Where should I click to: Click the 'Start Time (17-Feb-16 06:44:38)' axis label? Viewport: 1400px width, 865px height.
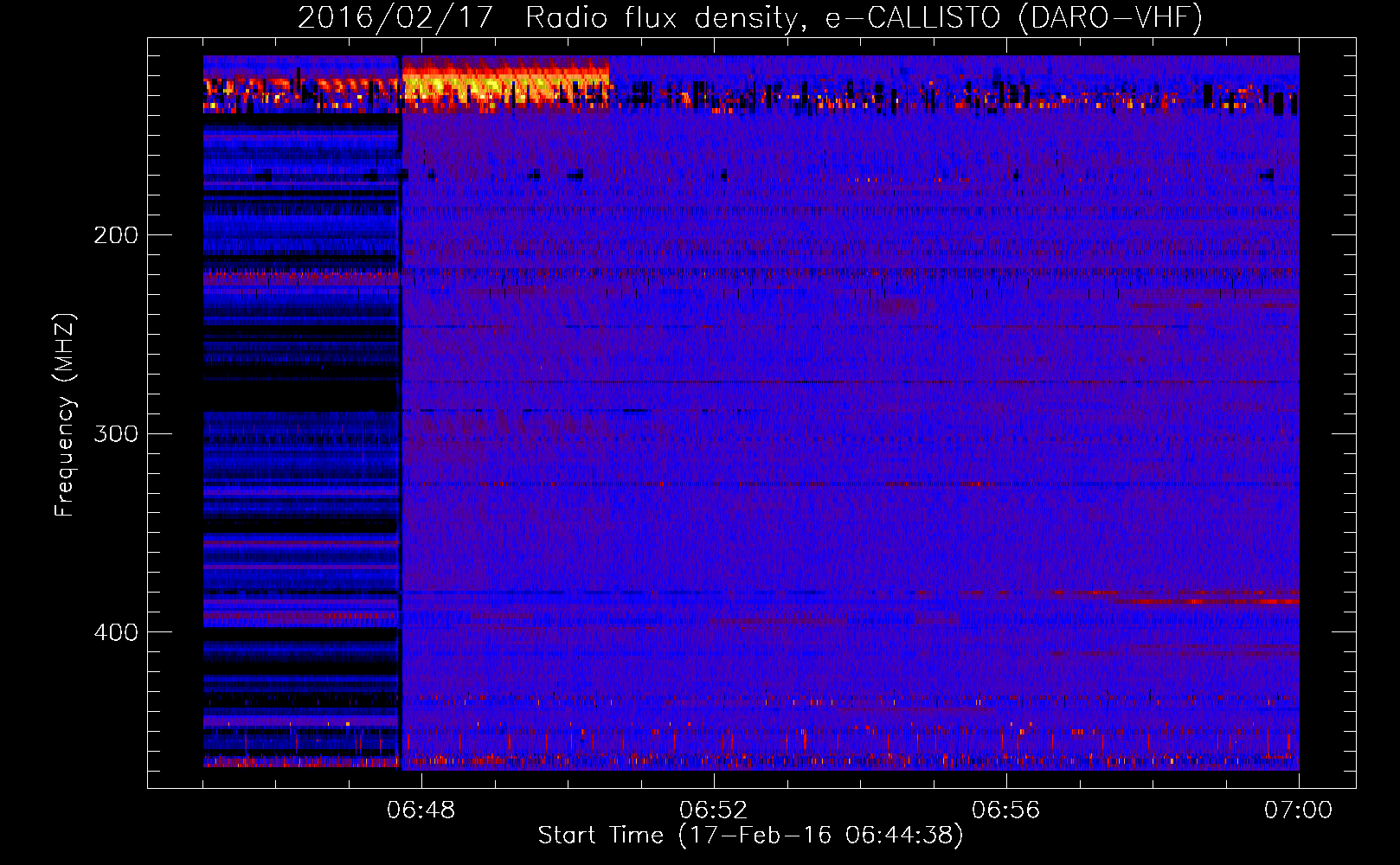tap(750, 836)
